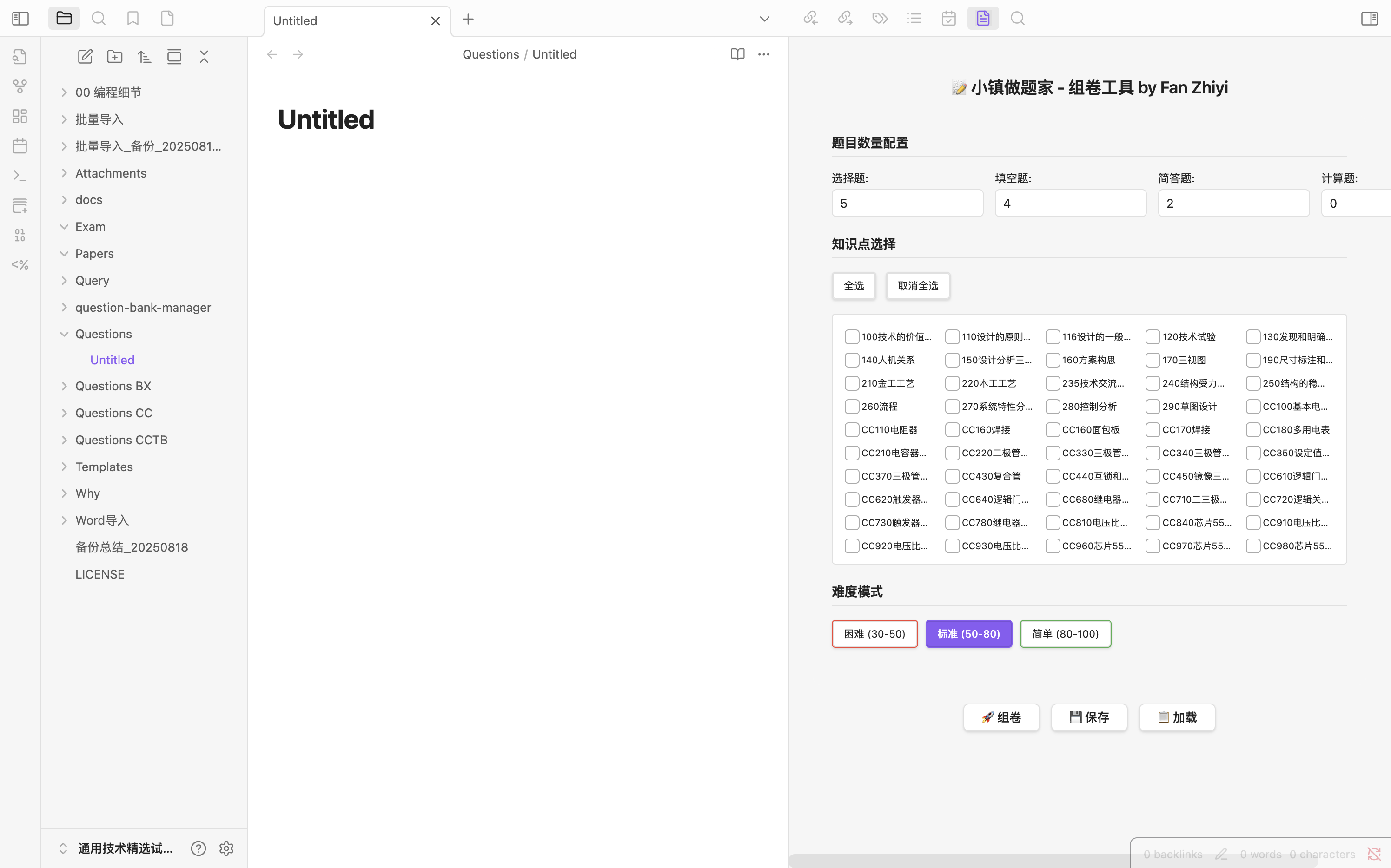
Task: Tick the 260流程 checkbox
Action: 851,407
